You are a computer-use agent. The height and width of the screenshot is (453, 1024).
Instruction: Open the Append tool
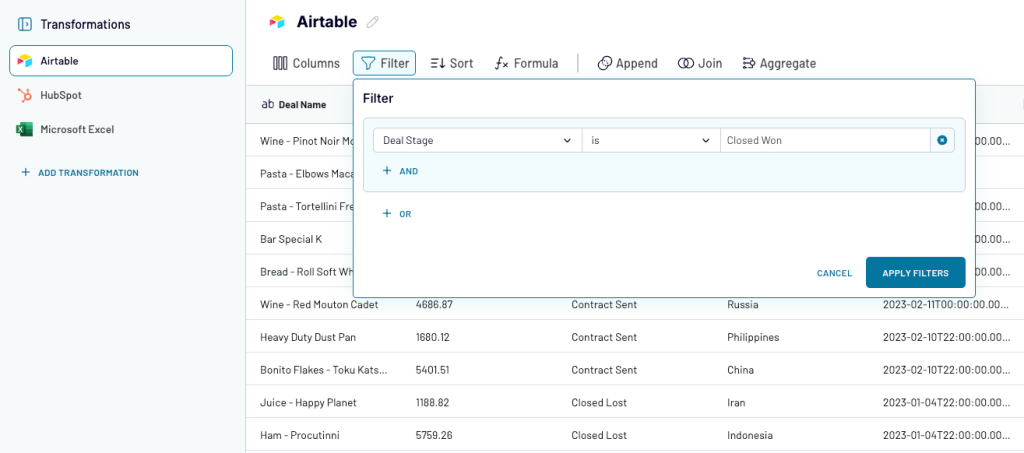point(628,63)
